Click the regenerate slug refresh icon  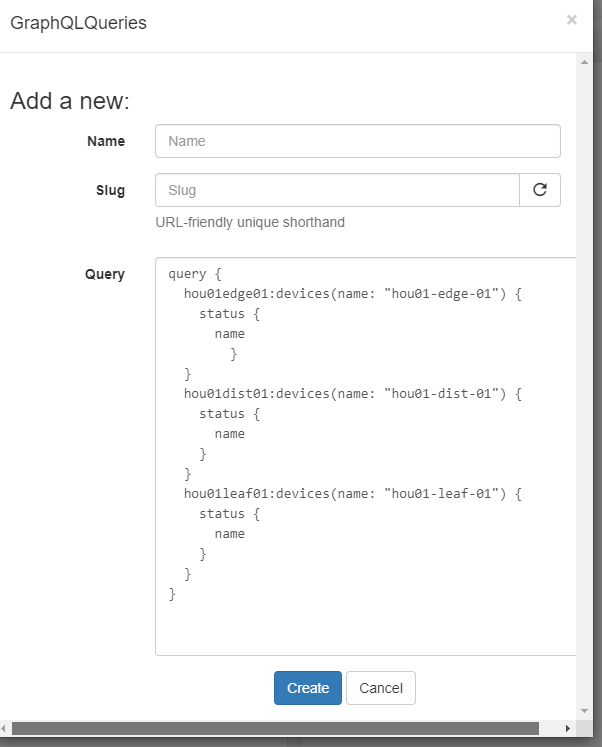coord(540,190)
